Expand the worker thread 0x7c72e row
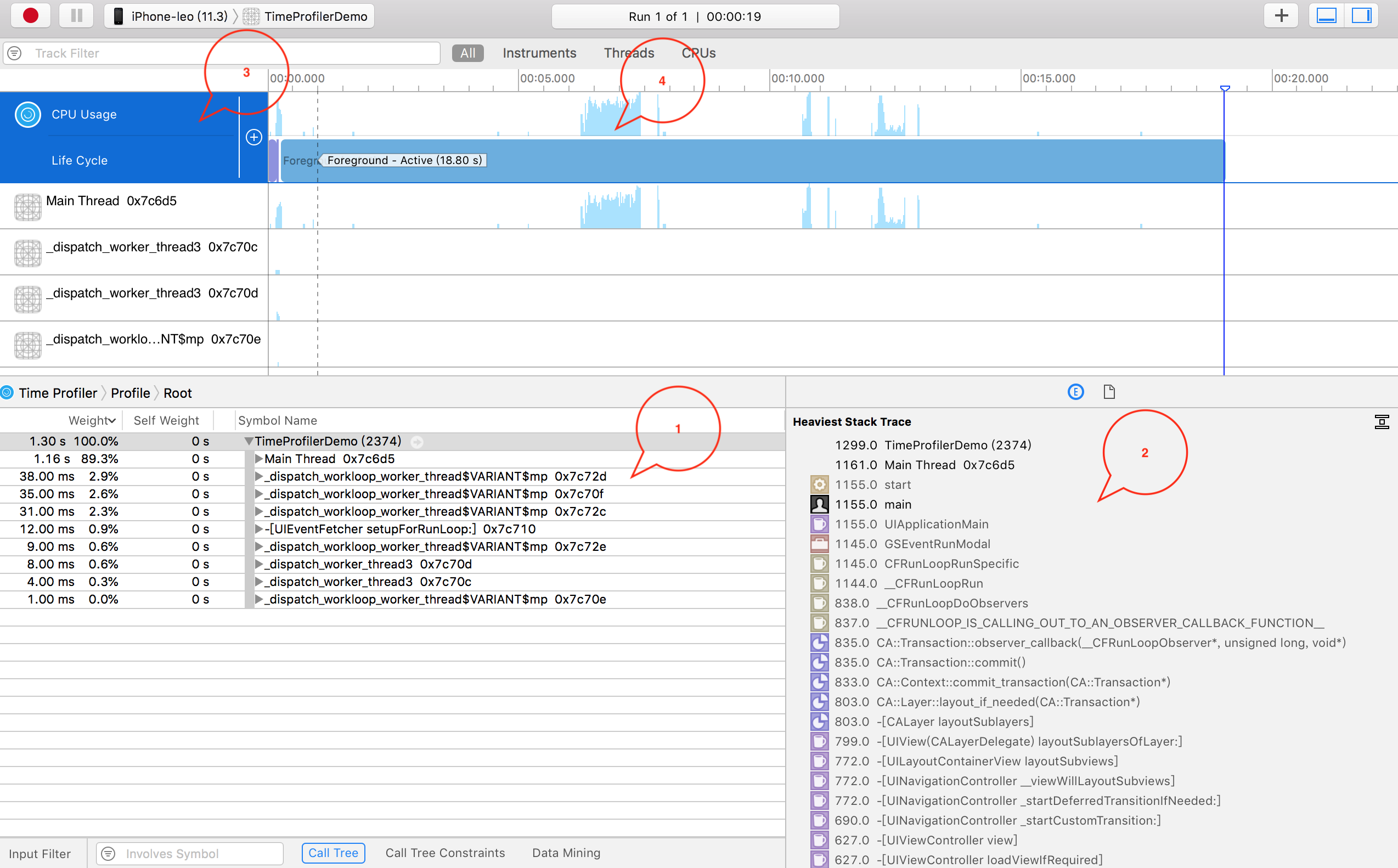The image size is (1398, 868). [259, 546]
